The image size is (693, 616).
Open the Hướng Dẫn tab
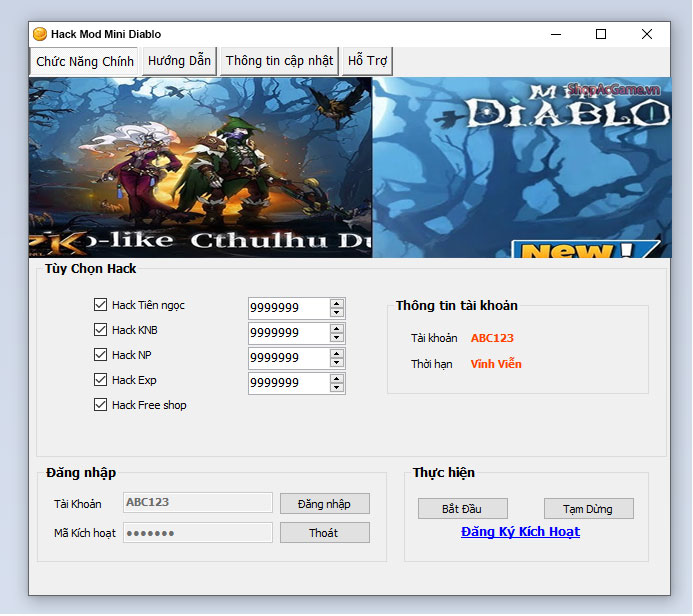point(179,61)
